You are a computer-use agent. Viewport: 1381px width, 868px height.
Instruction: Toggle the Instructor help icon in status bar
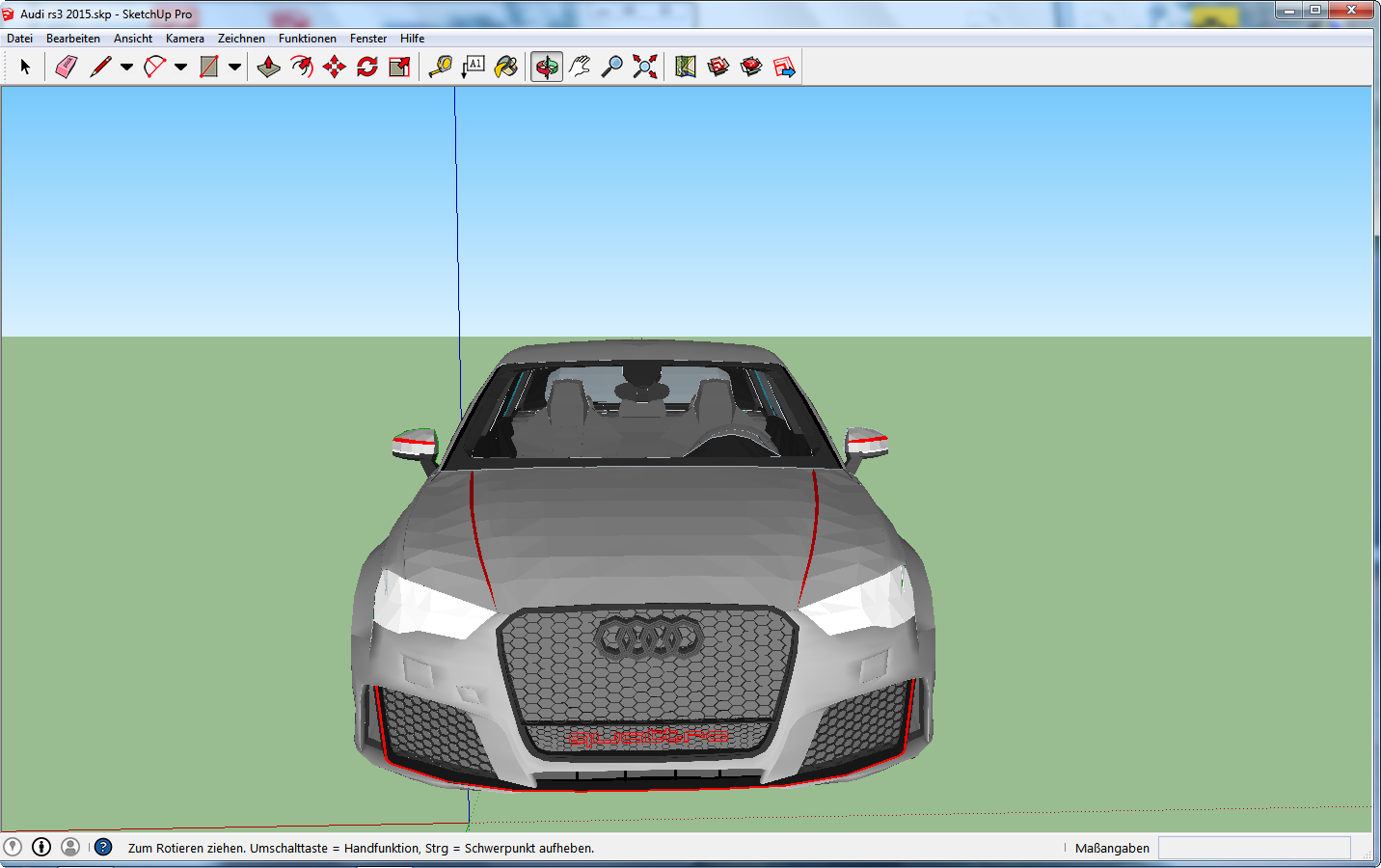(103, 847)
